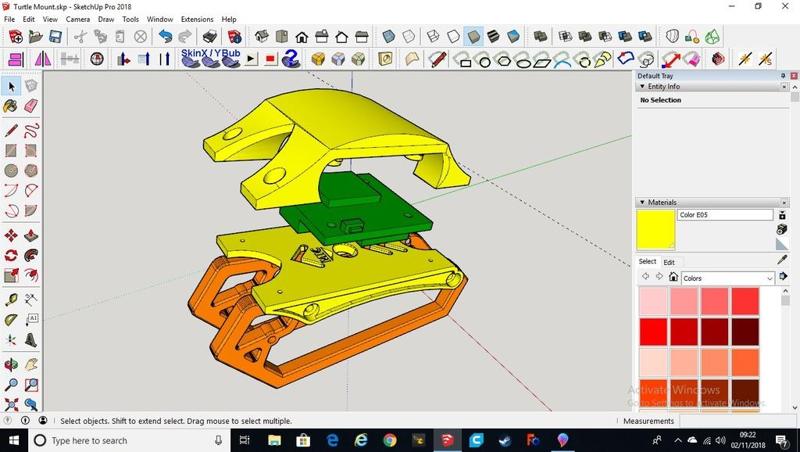Enable Hidden Line face style
800x452 pixels.
pyautogui.click(x=453, y=36)
